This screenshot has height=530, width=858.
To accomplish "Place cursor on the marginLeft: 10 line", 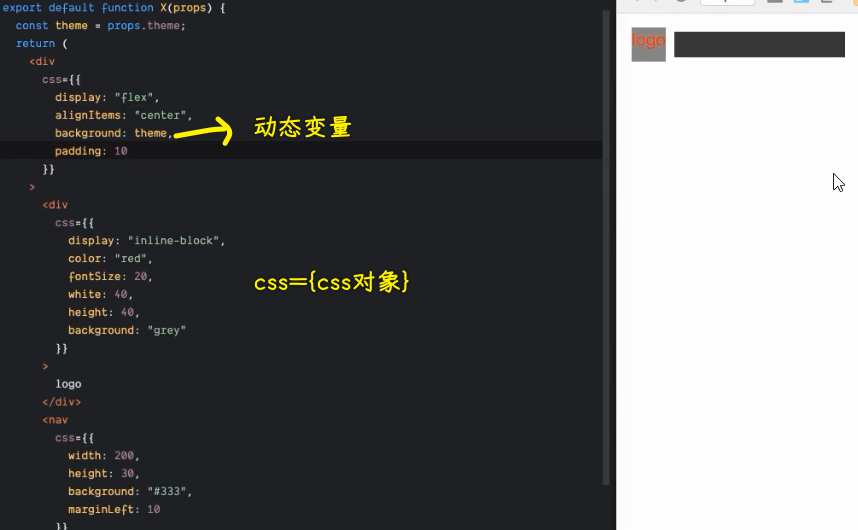I will click(x=114, y=510).
